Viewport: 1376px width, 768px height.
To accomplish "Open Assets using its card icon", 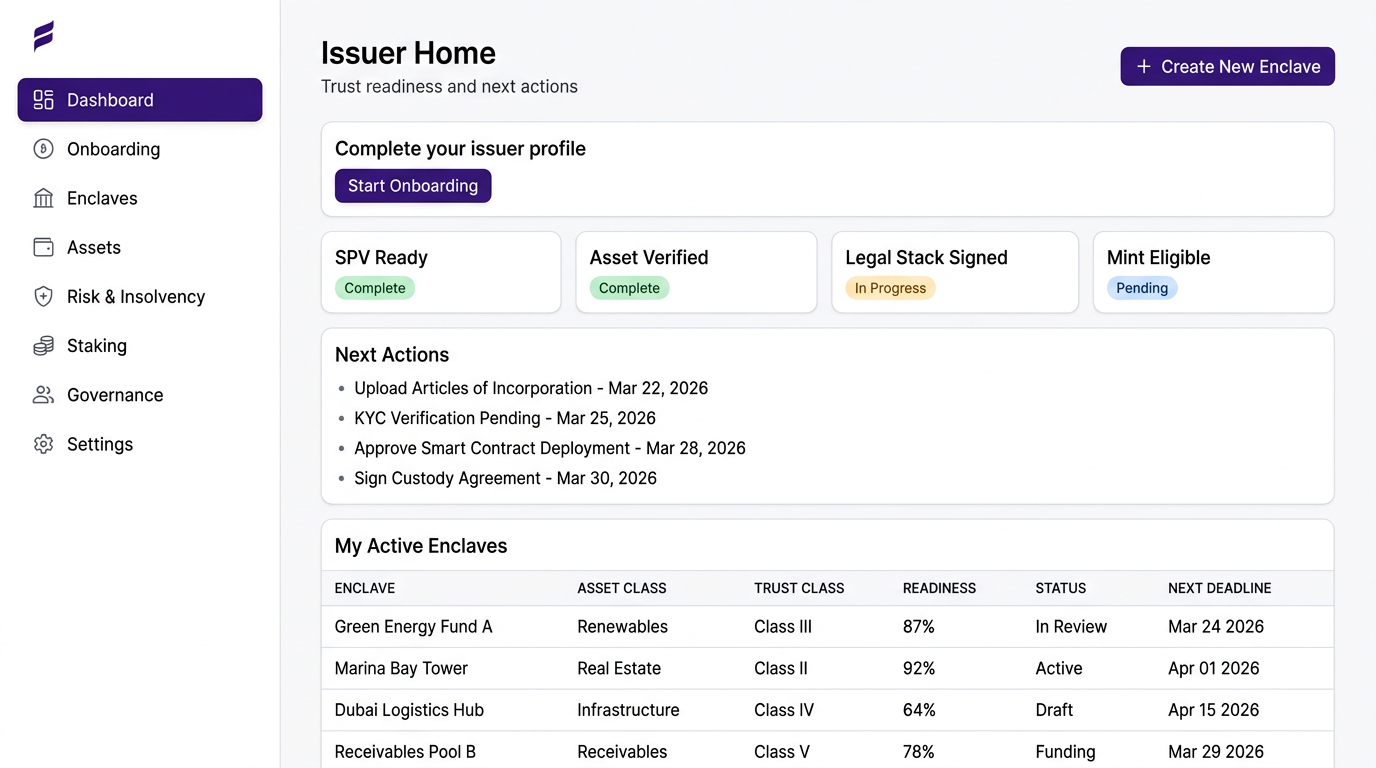I will point(43,247).
